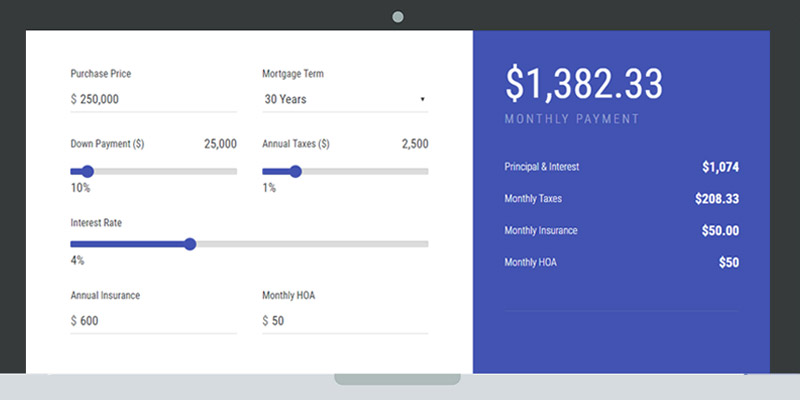Click the dollar sign in Annual Insurance
This screenshot has width=800, height=400.
click(73, 321)
